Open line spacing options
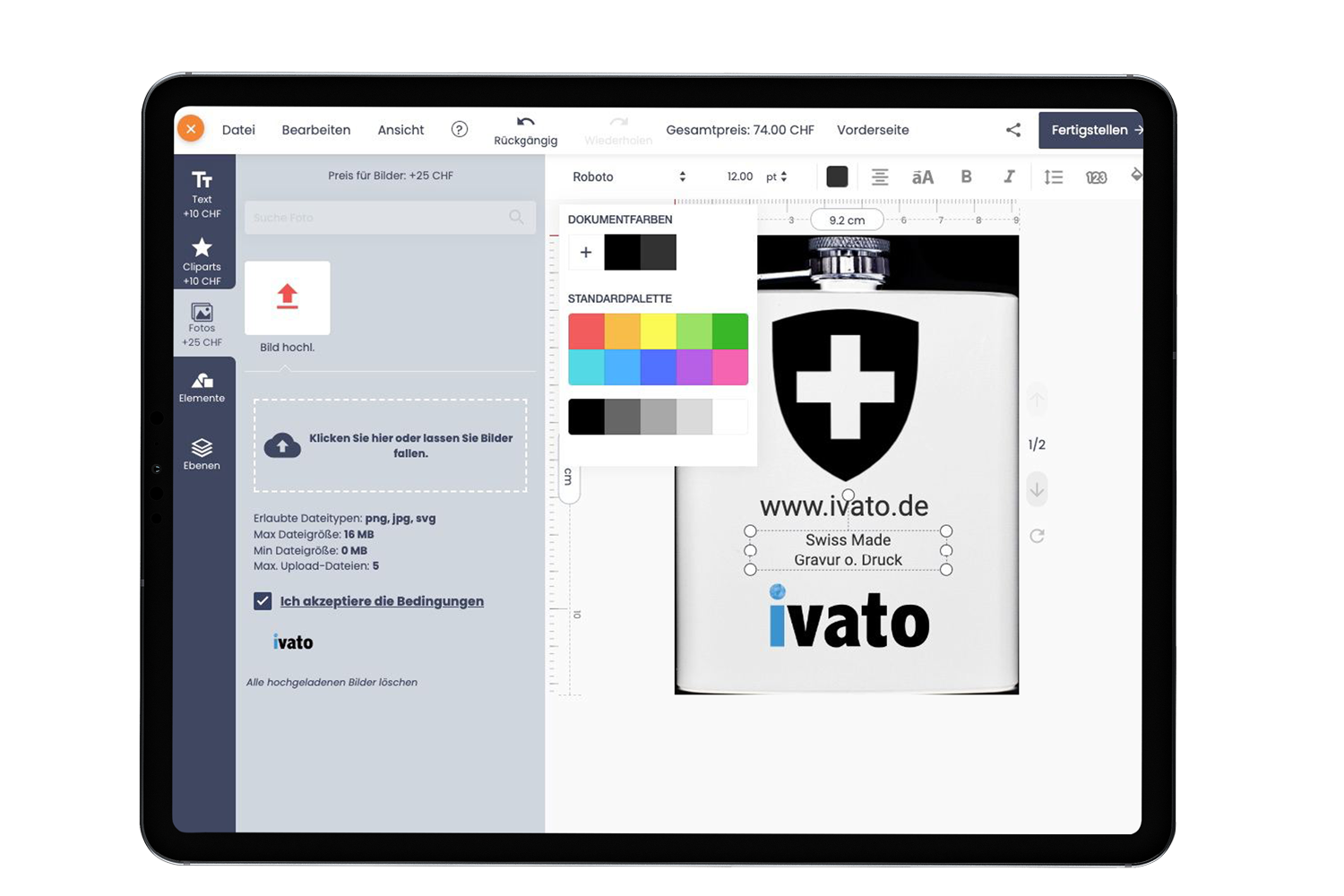This screenshot has width=1344, height=896. [1053, 177]
